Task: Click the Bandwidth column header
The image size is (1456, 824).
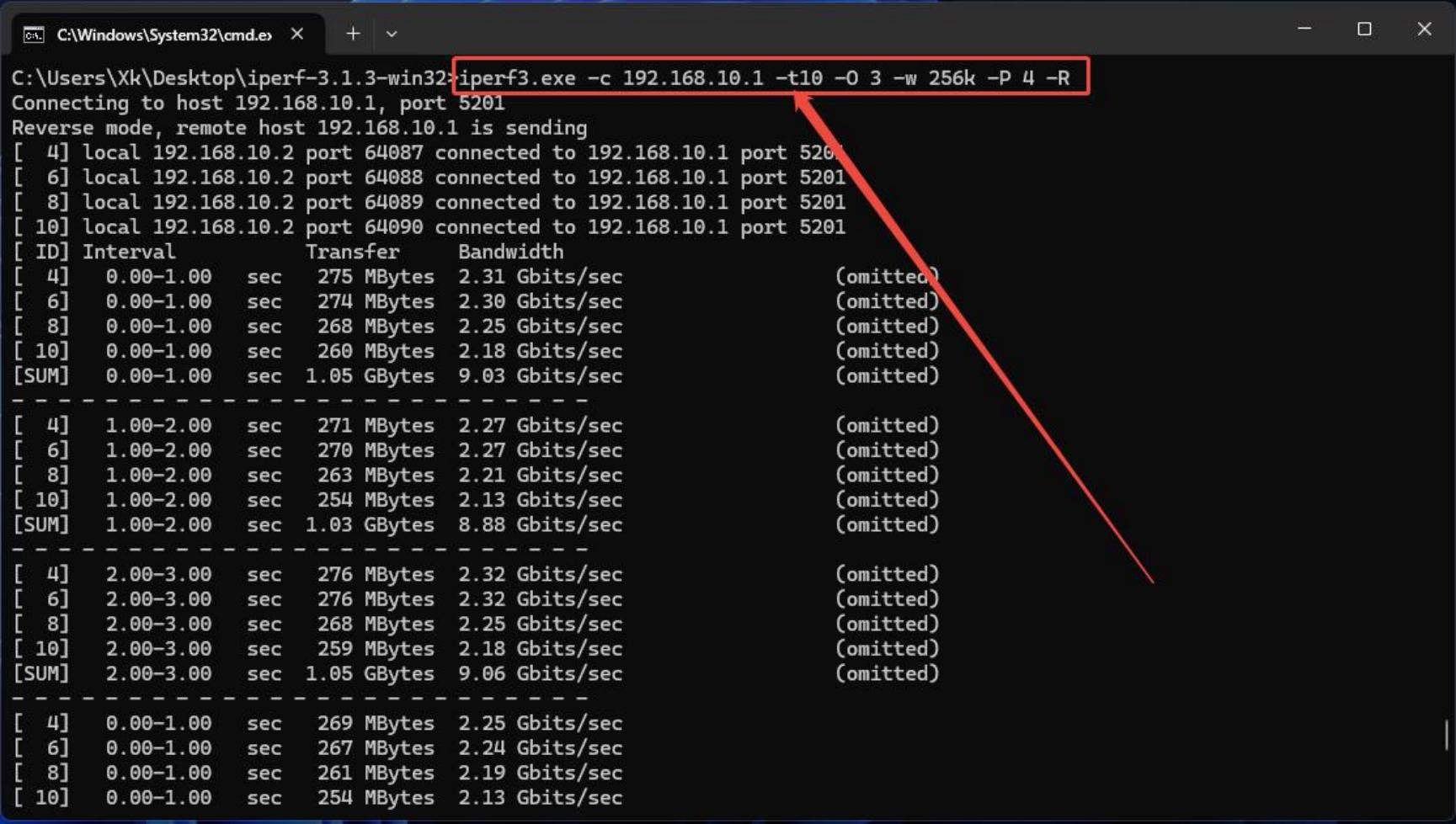Action: click(x=510, y=252)
